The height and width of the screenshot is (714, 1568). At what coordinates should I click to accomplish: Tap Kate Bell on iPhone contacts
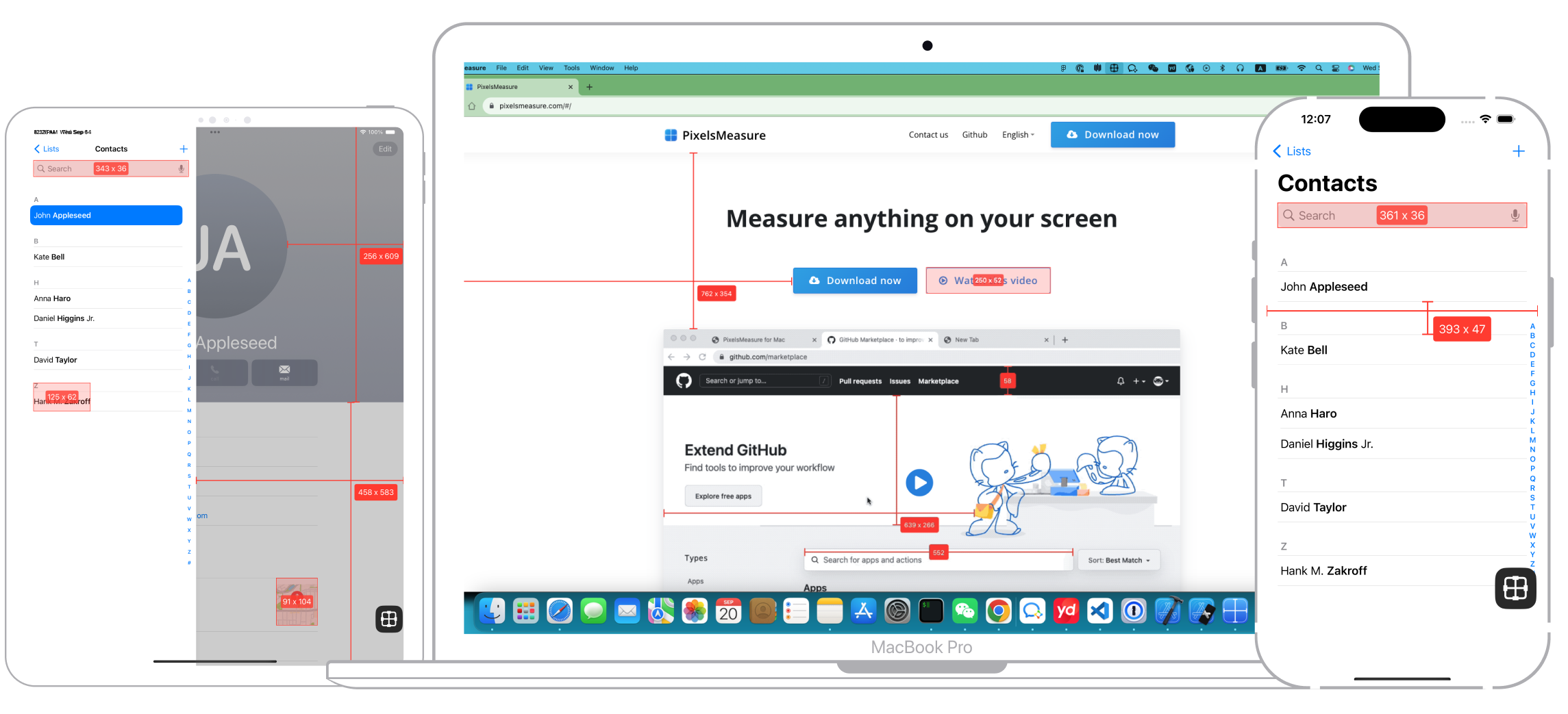1402,350
